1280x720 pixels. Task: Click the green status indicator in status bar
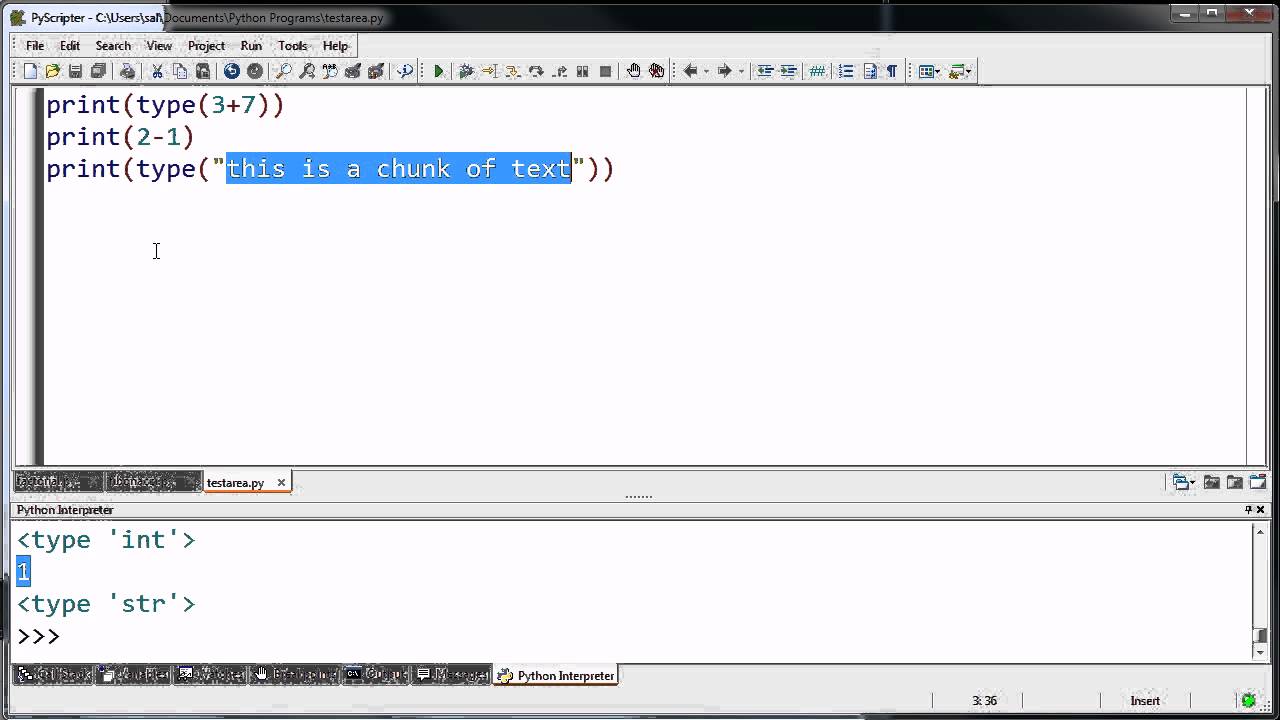pyautogui.click(x=1248, y=700)
